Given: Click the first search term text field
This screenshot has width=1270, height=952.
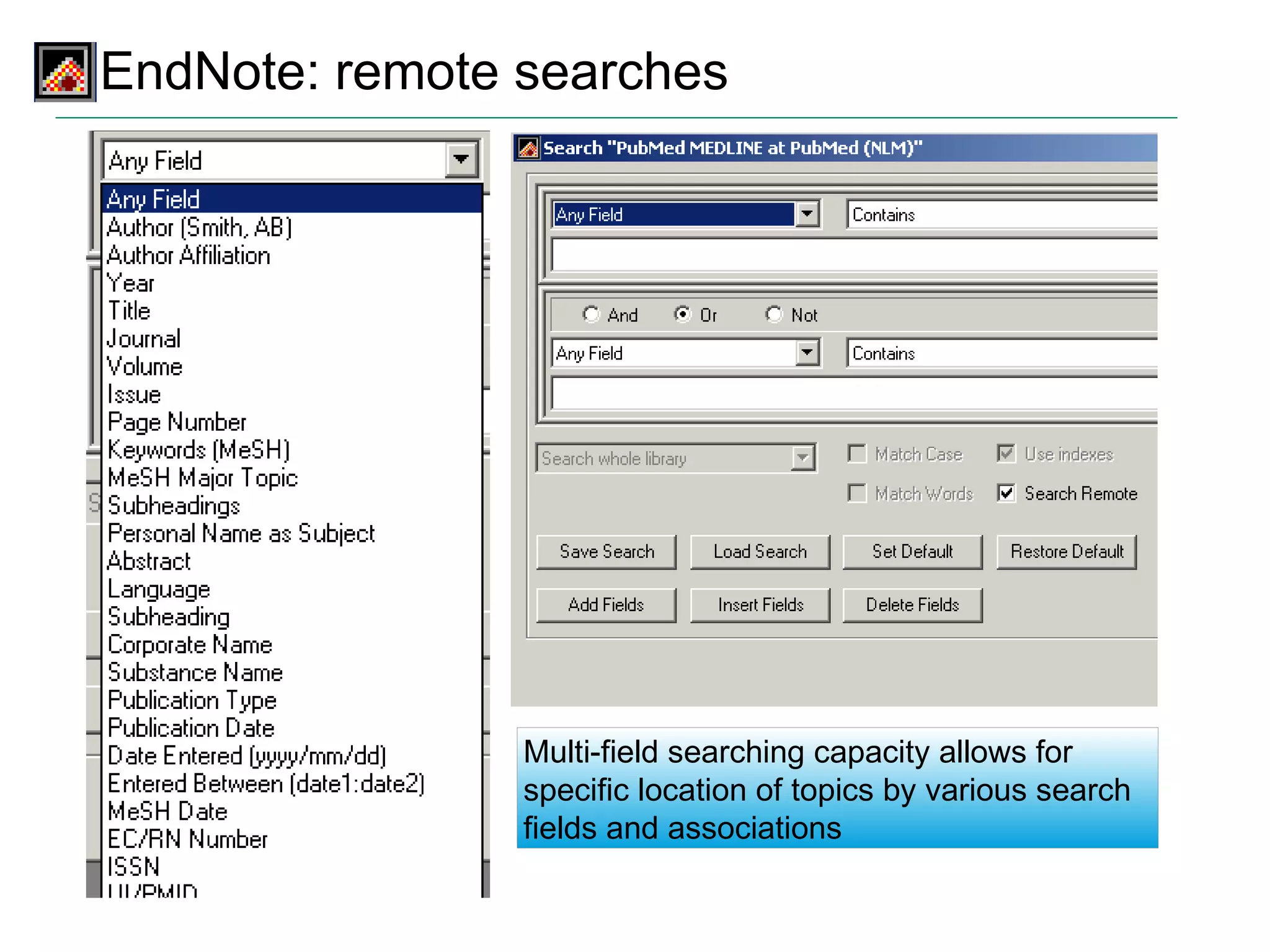Looking at the screenshot, I should coord(855,255).
